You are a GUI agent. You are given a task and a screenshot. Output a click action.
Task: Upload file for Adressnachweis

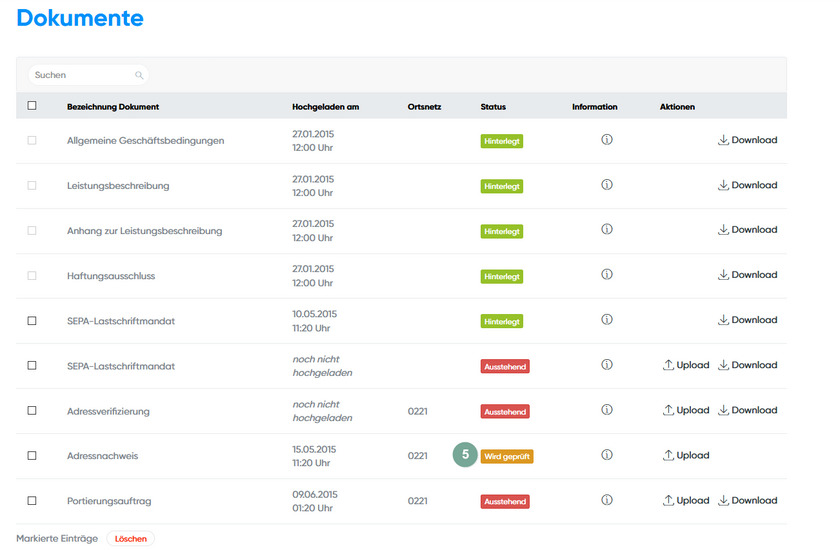(686, 455)
